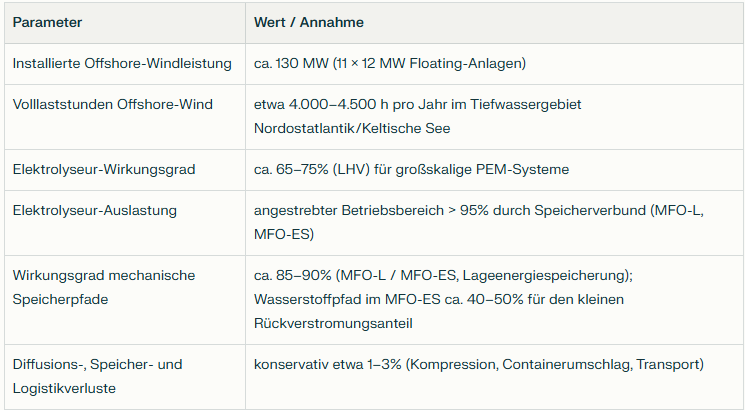Click the word "PEM-Systeme"
The image size is (745, 410).
528,170
